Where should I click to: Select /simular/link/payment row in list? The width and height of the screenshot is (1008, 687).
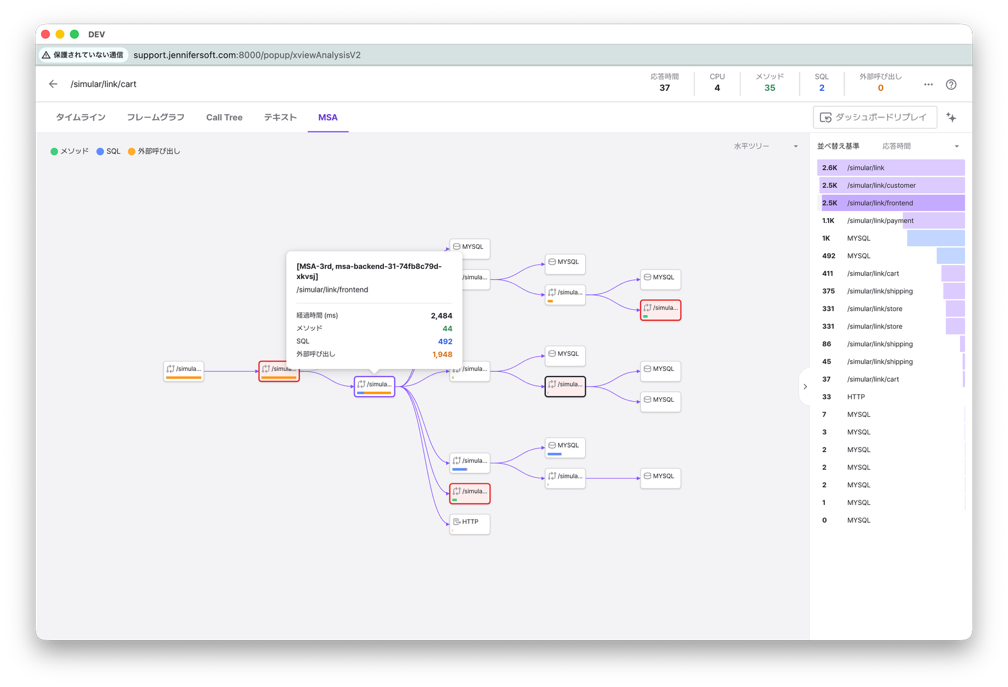[x=880, y=220]
